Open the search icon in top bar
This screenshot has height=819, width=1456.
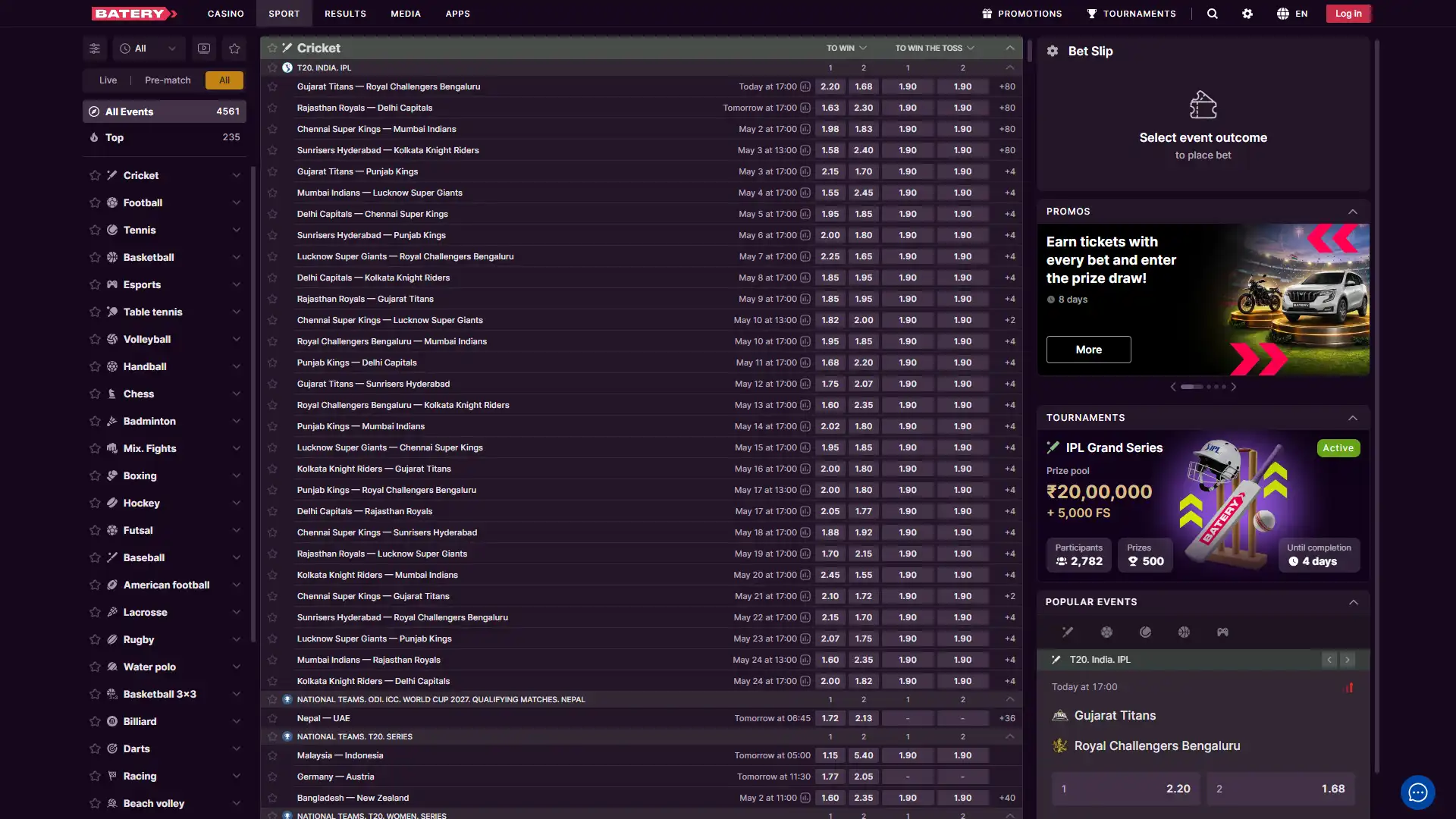[1212, 14]
